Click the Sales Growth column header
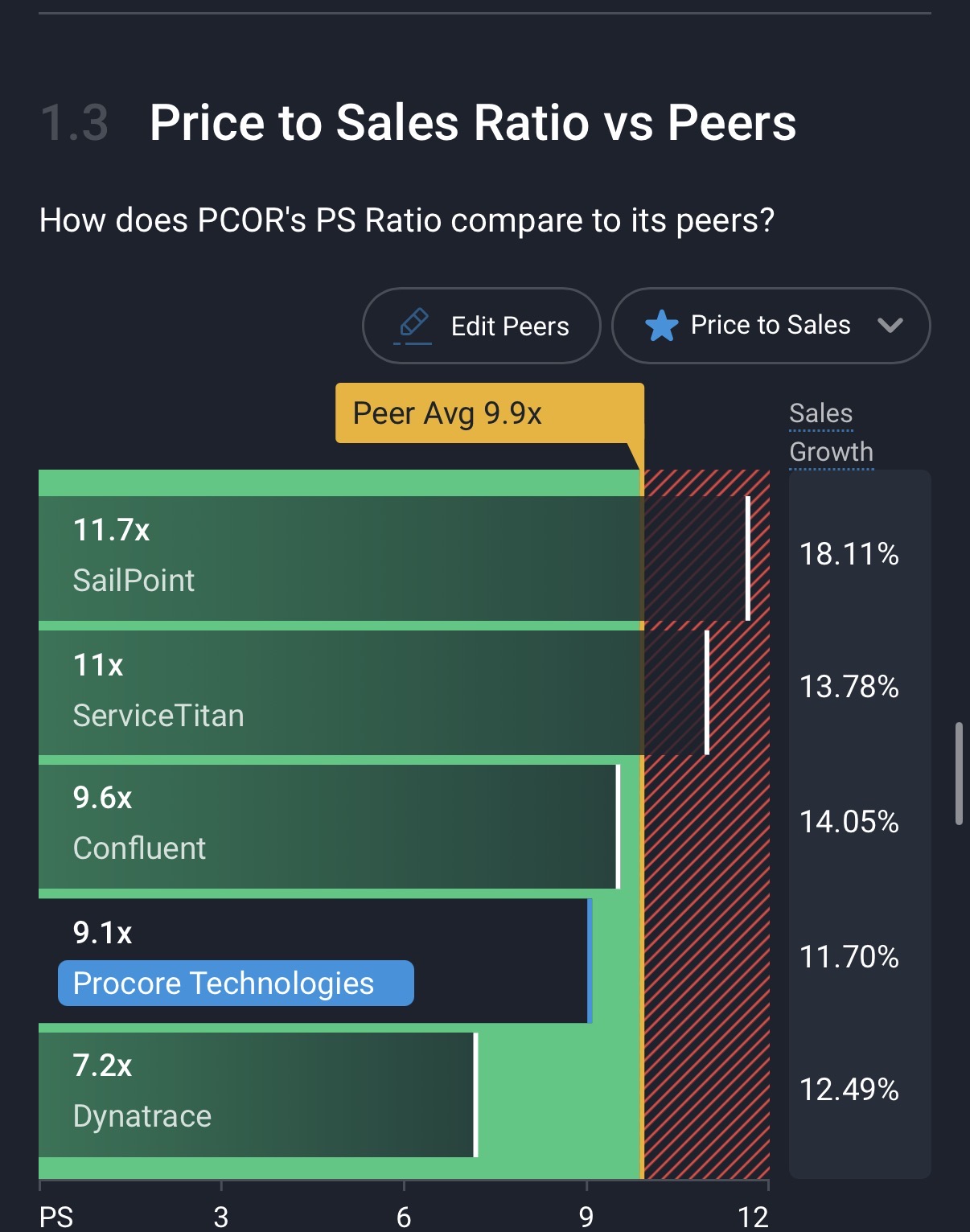Screen dimensions: 970x1232 (831, 433)
